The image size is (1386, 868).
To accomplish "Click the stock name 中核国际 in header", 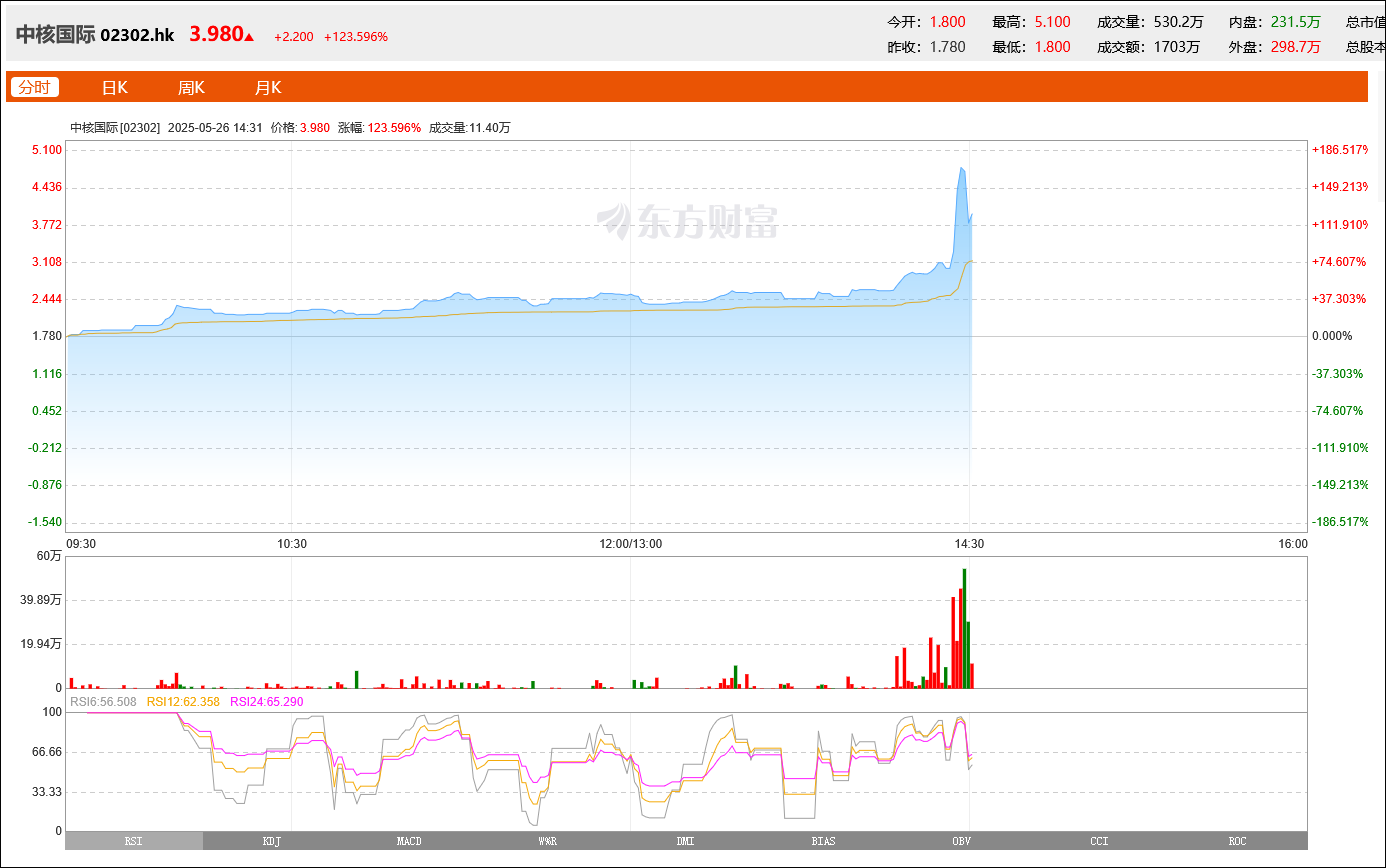I will [56, 34].
